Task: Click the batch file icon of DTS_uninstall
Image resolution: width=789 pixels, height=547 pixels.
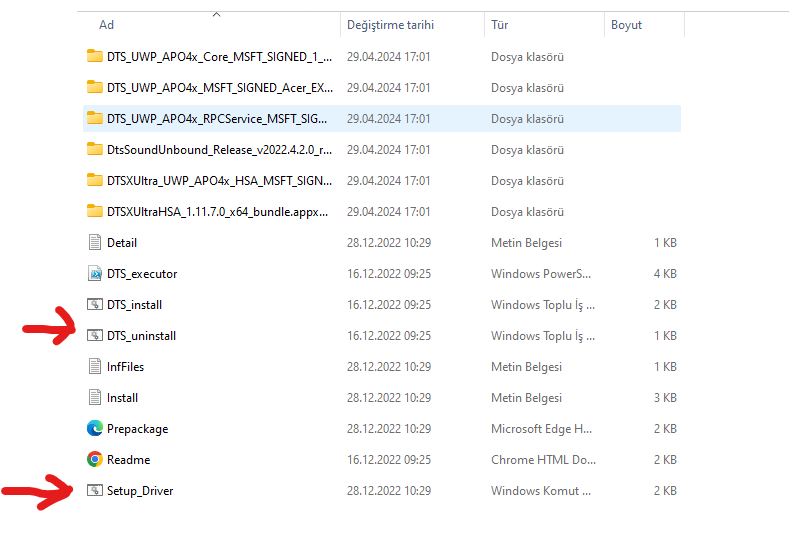Action: 95,335
